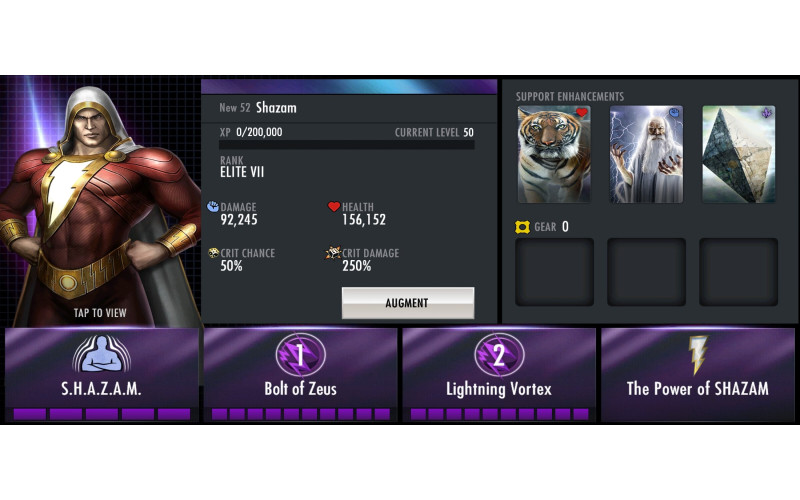The width and height of the screenshot is (800, 500).
Task: Click the red heart Health icon
Action: (x=334, y=207)
